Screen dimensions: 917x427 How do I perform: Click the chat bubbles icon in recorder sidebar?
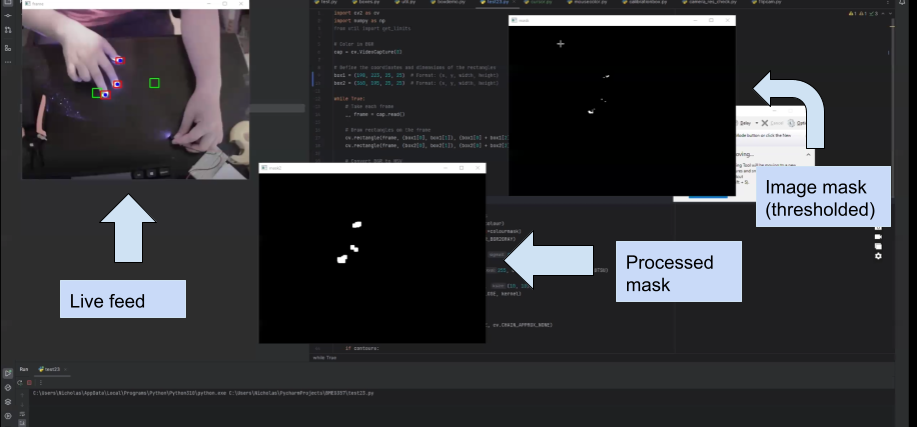878,246
